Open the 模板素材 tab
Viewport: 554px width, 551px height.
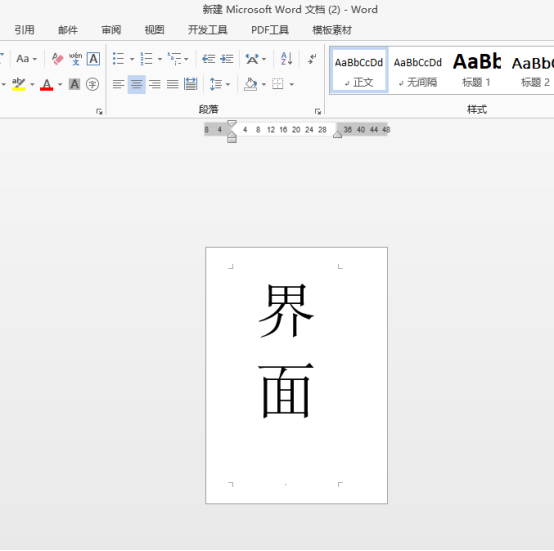click(332, 30)
